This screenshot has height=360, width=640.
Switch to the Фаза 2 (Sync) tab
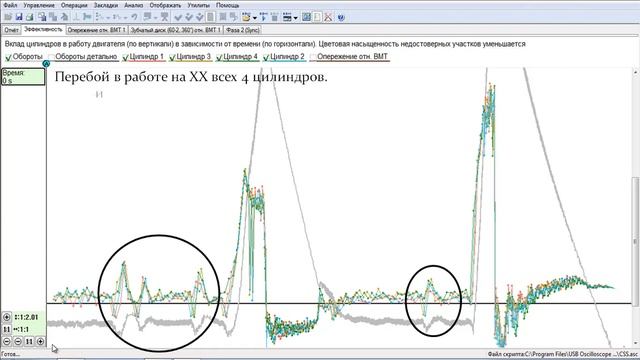[x=242, y=30]
